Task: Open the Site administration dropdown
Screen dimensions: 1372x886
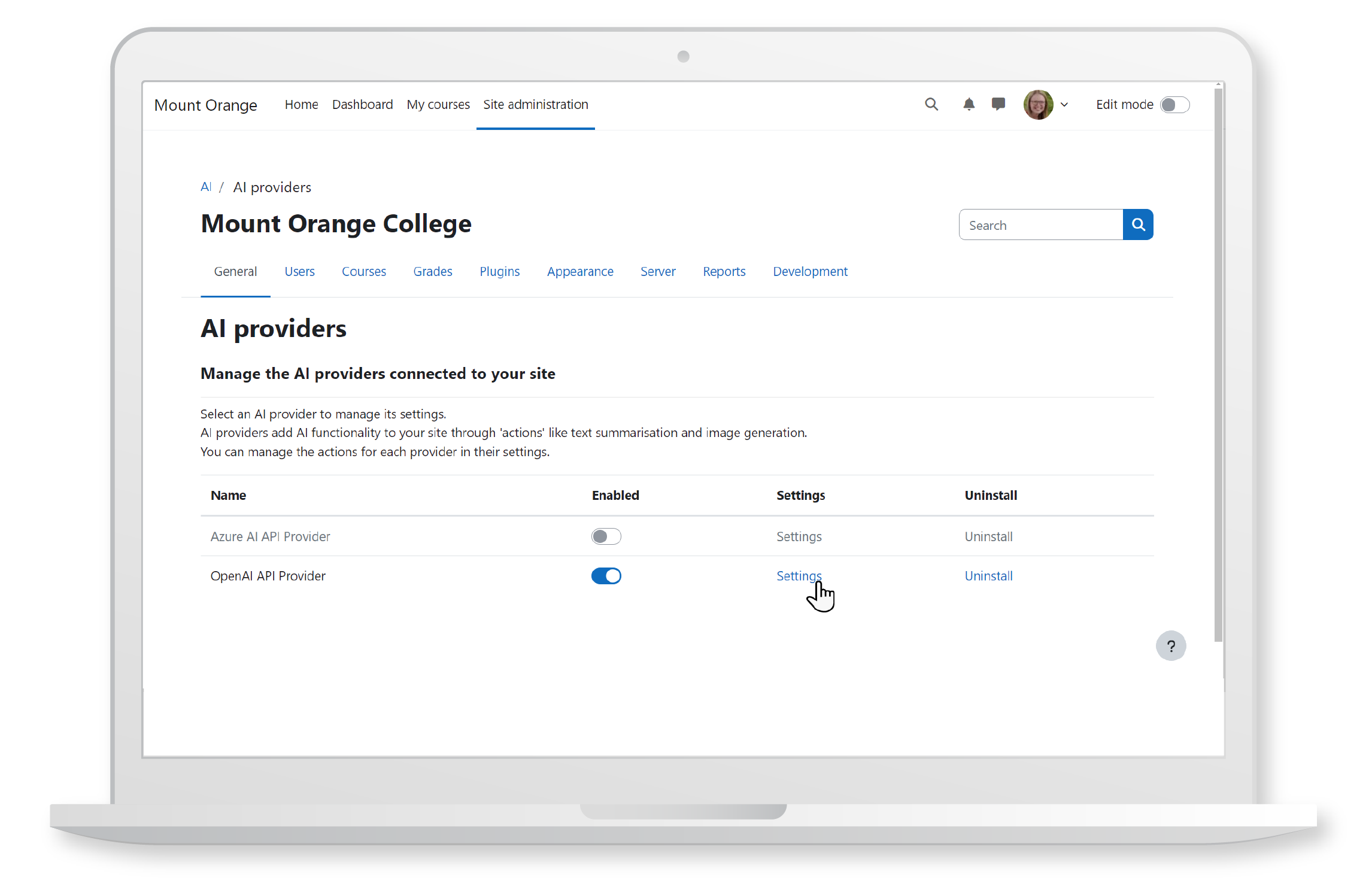Action: pos(536,104)
